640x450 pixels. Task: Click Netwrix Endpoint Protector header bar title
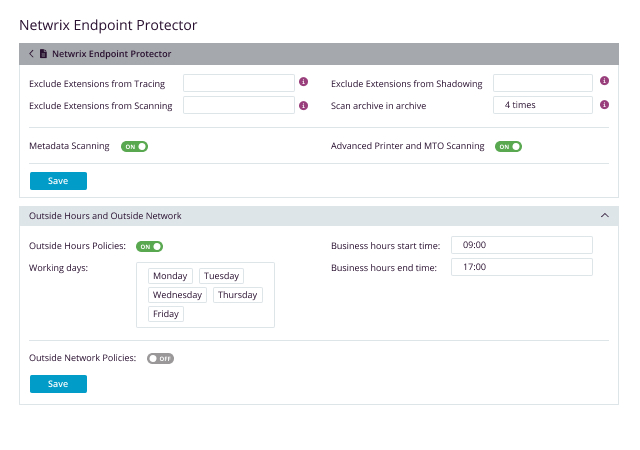[111, 54]
